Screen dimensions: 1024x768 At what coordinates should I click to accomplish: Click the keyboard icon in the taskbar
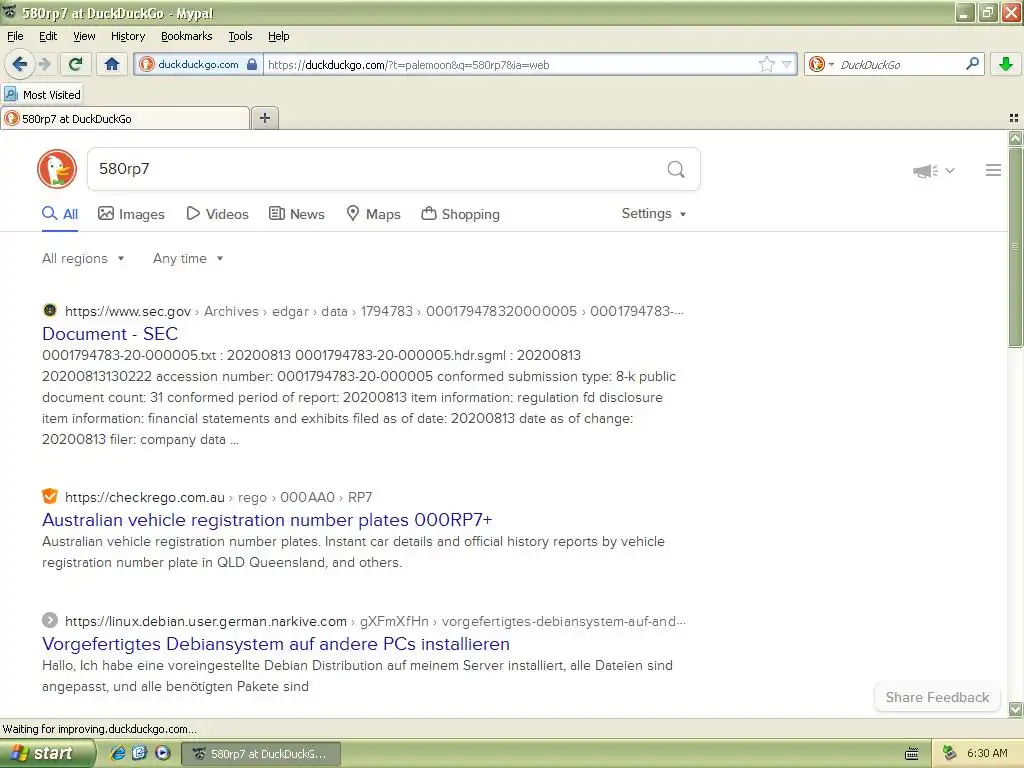912,754
